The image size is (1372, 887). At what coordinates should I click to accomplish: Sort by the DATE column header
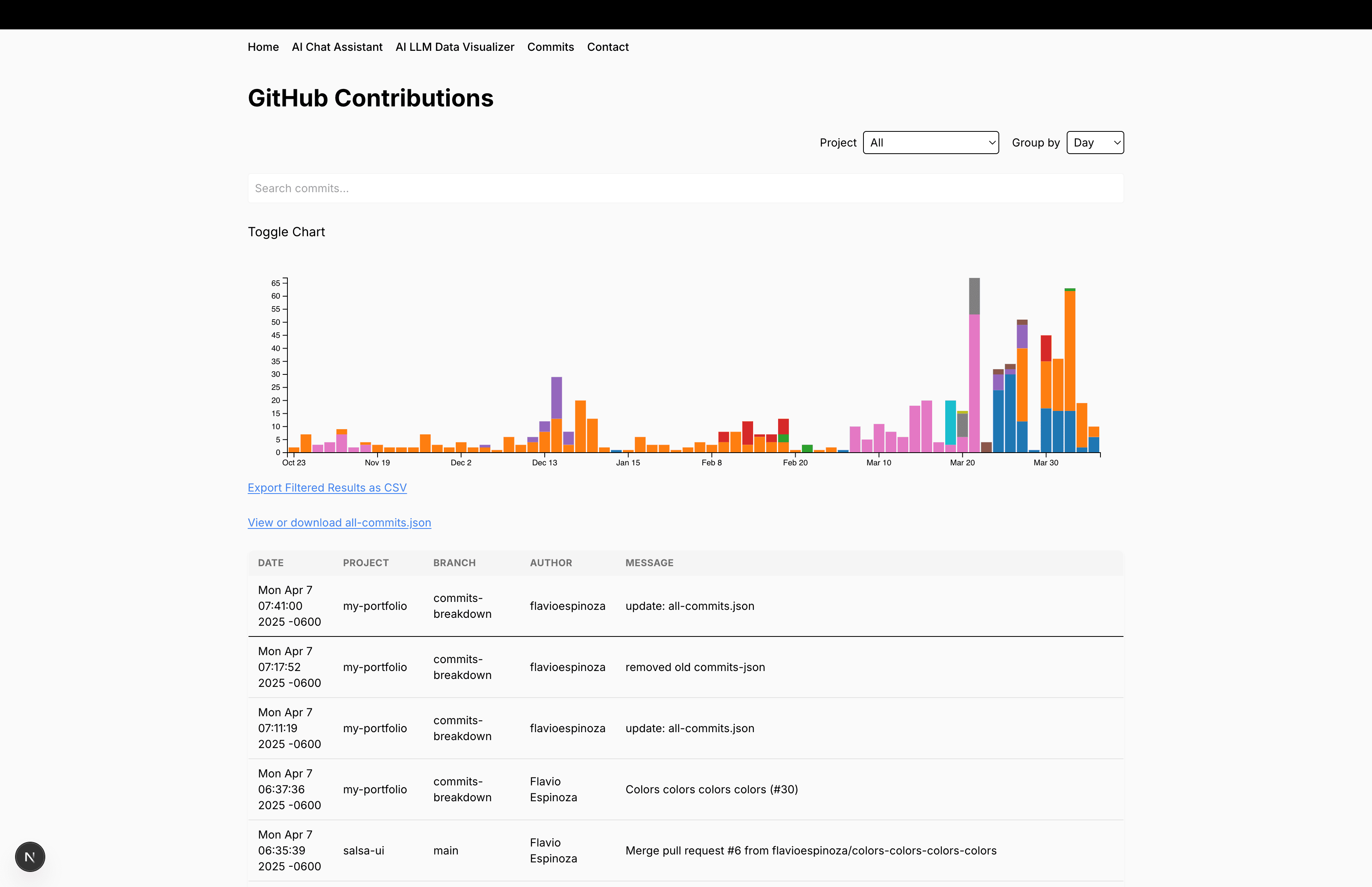point(271,563)
